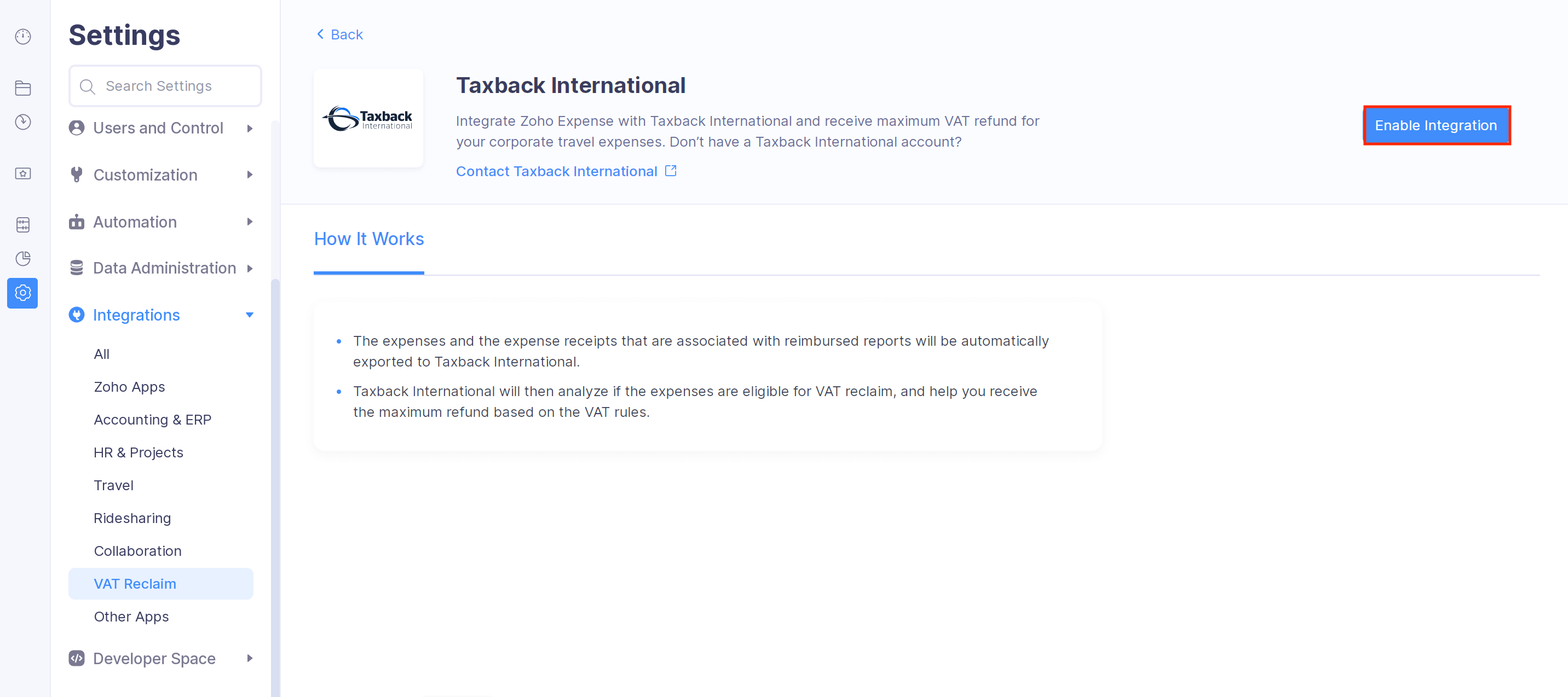The height and width of the screenshot is (697, 1568).
Task: Open the dashboard icon in left rail
Action: click(x=23, y=37)
